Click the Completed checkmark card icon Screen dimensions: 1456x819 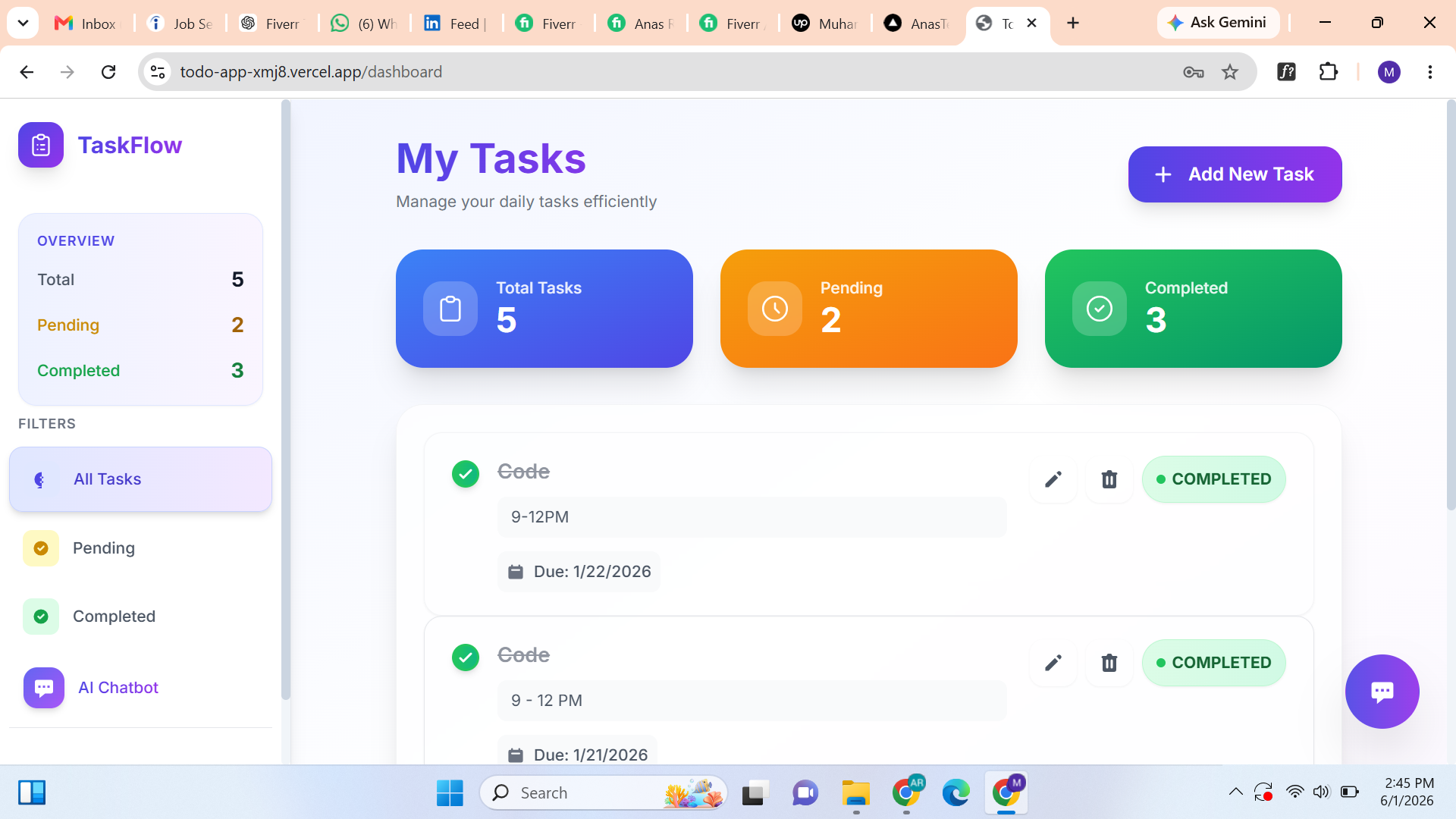click(1100, 309)
